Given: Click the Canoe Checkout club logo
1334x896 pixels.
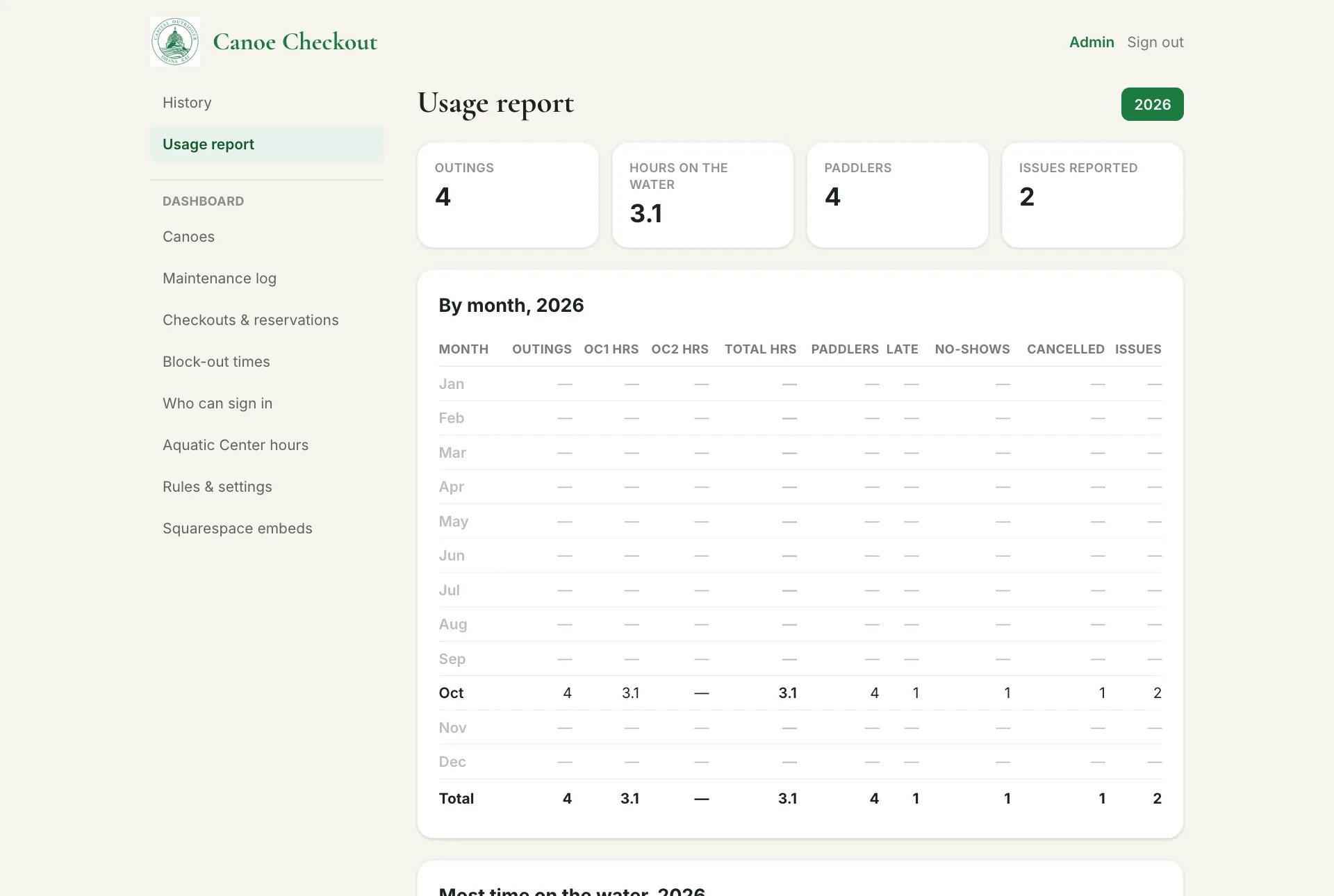Looking at the screenshot, I should click(x=175, y=42).
